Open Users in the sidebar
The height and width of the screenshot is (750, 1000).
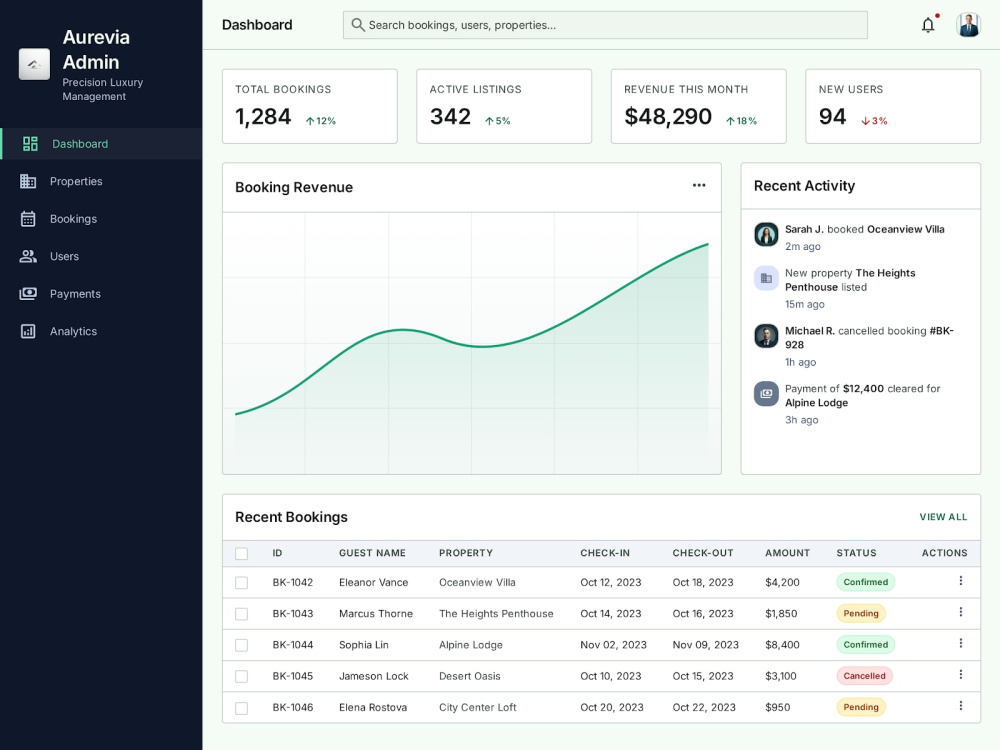[x=101, y=256]
